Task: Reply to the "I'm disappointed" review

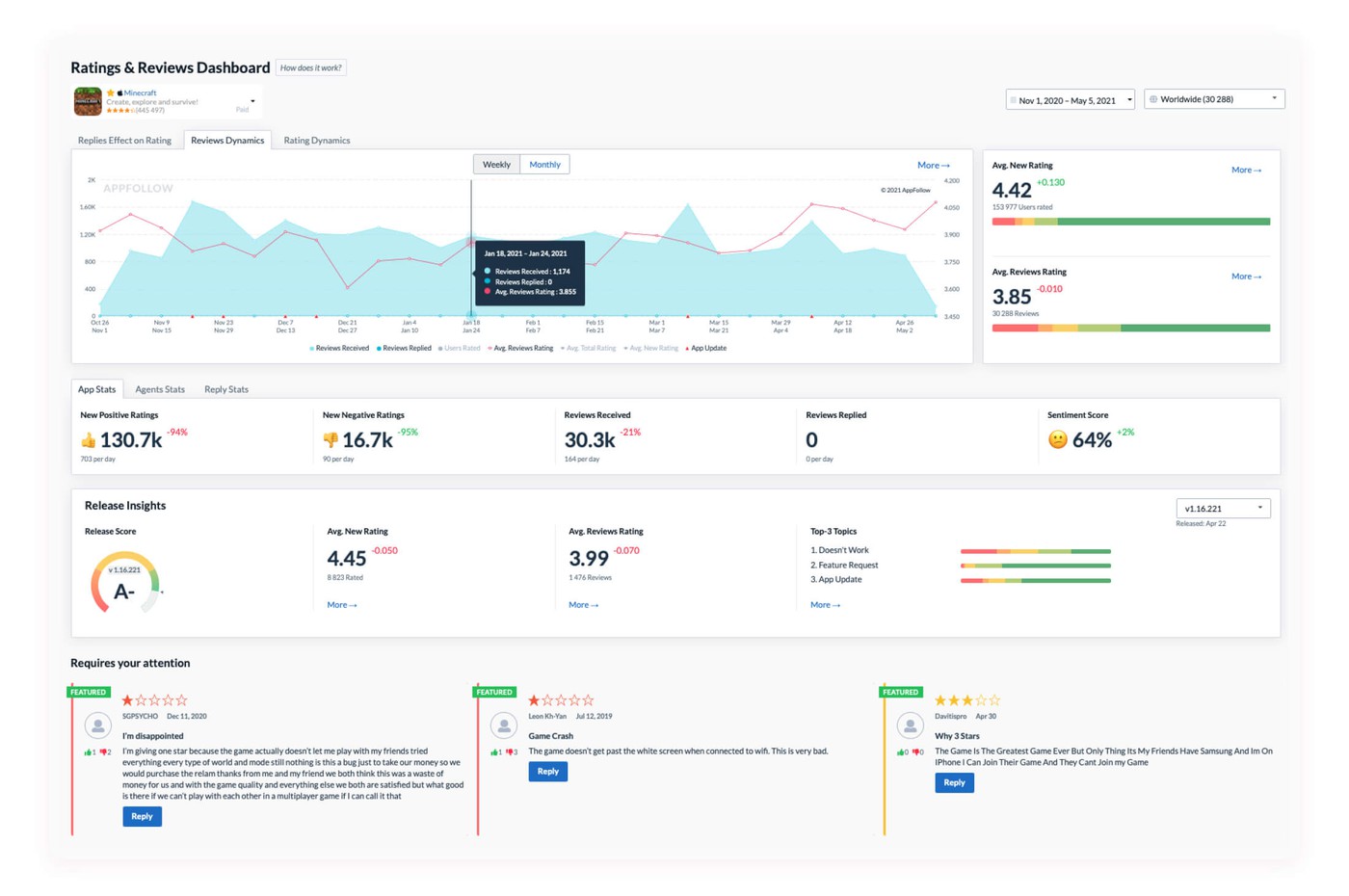Action: (x=142, y=817)
